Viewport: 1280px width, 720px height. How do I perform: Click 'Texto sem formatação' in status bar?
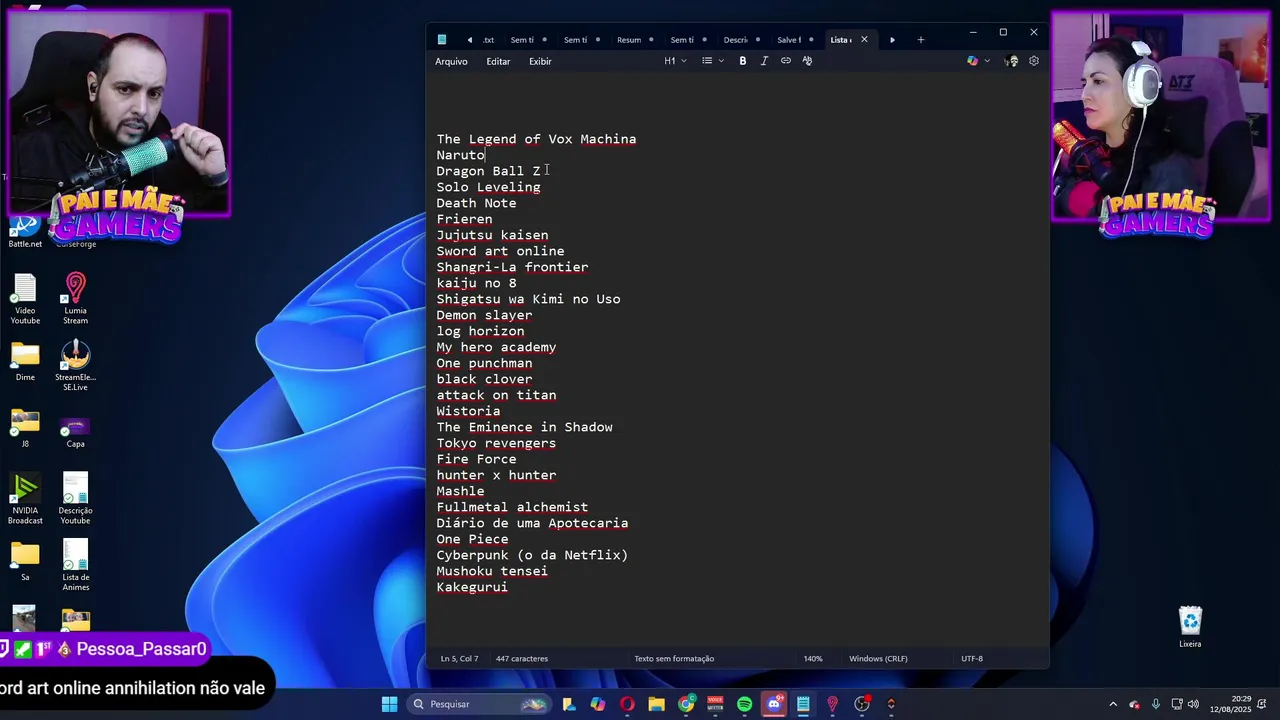click(674, 659)
